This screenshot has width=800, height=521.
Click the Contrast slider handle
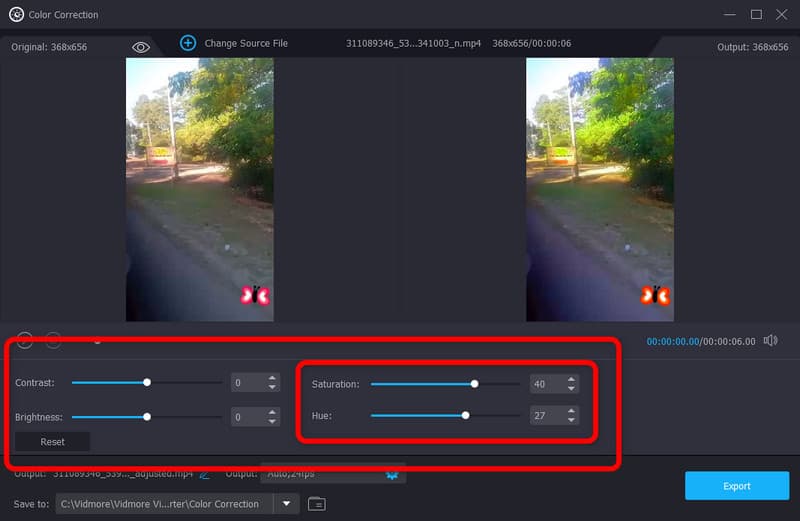point(147,382)
